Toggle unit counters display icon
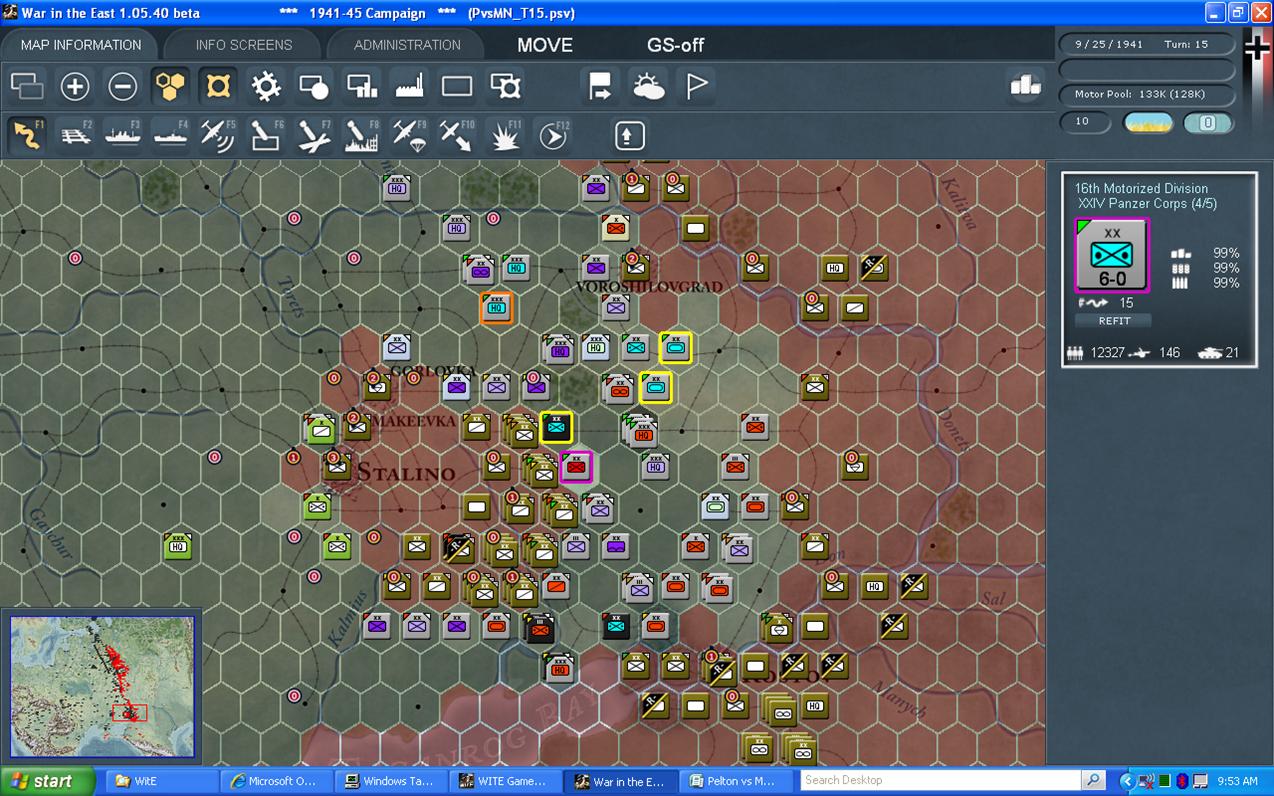Image resolution: width=1274 pixels, height=796 pixels. [27, 86]
